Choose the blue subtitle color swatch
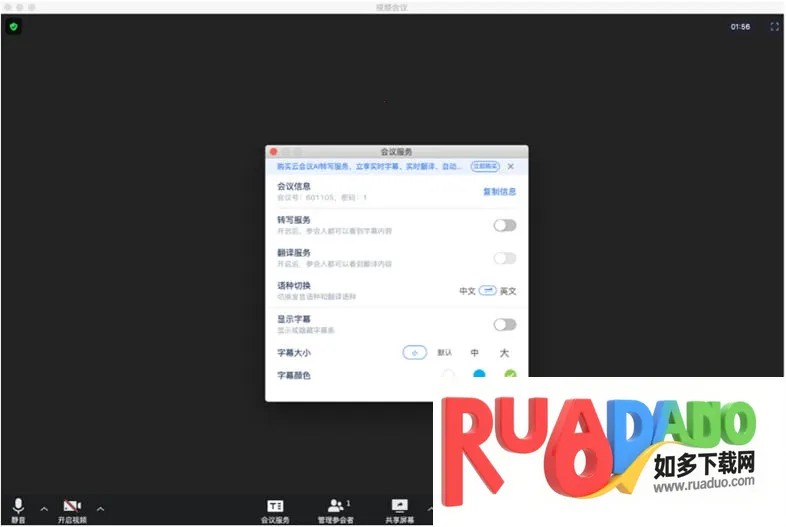The width and height of the screenshot is (786, 527). pos(479,376)
